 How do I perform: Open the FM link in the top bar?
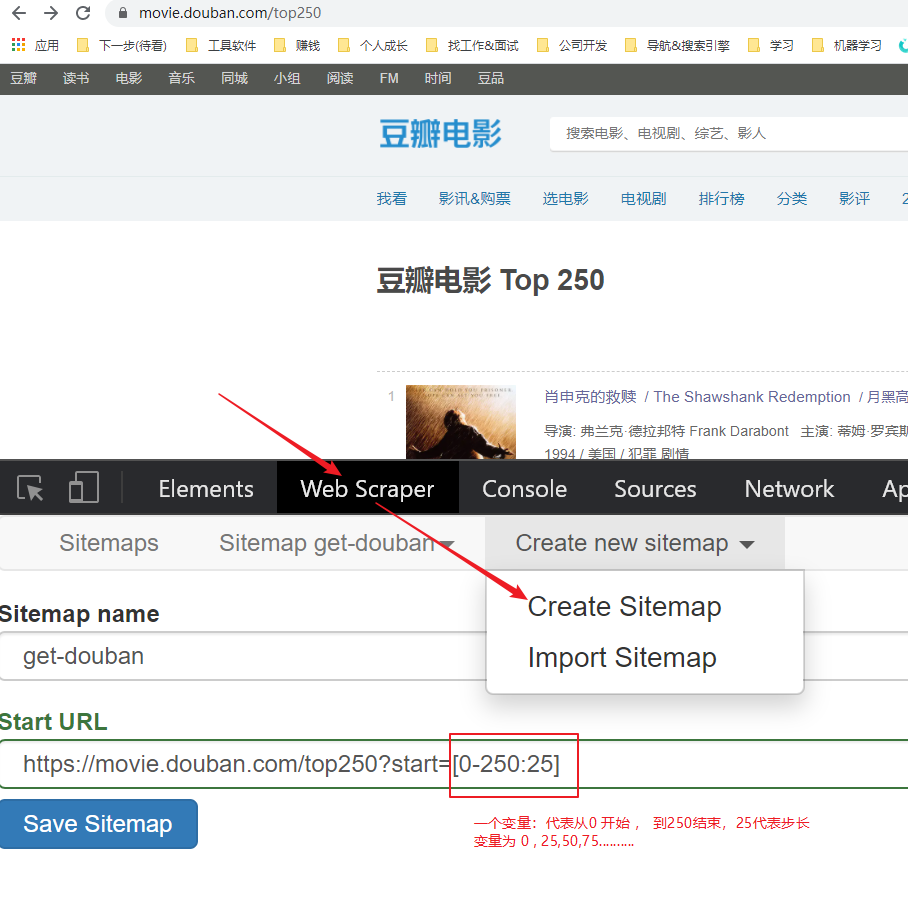pyautogui.click(x=389, y=78)
